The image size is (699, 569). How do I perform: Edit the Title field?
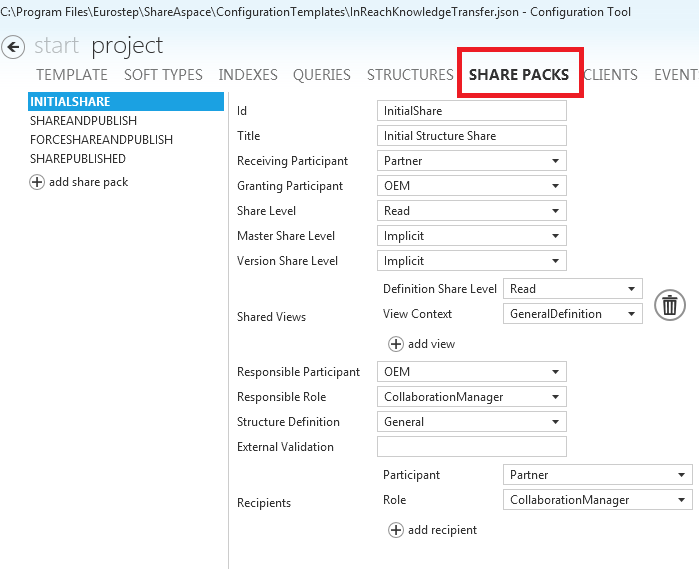(x=472, y=136)
